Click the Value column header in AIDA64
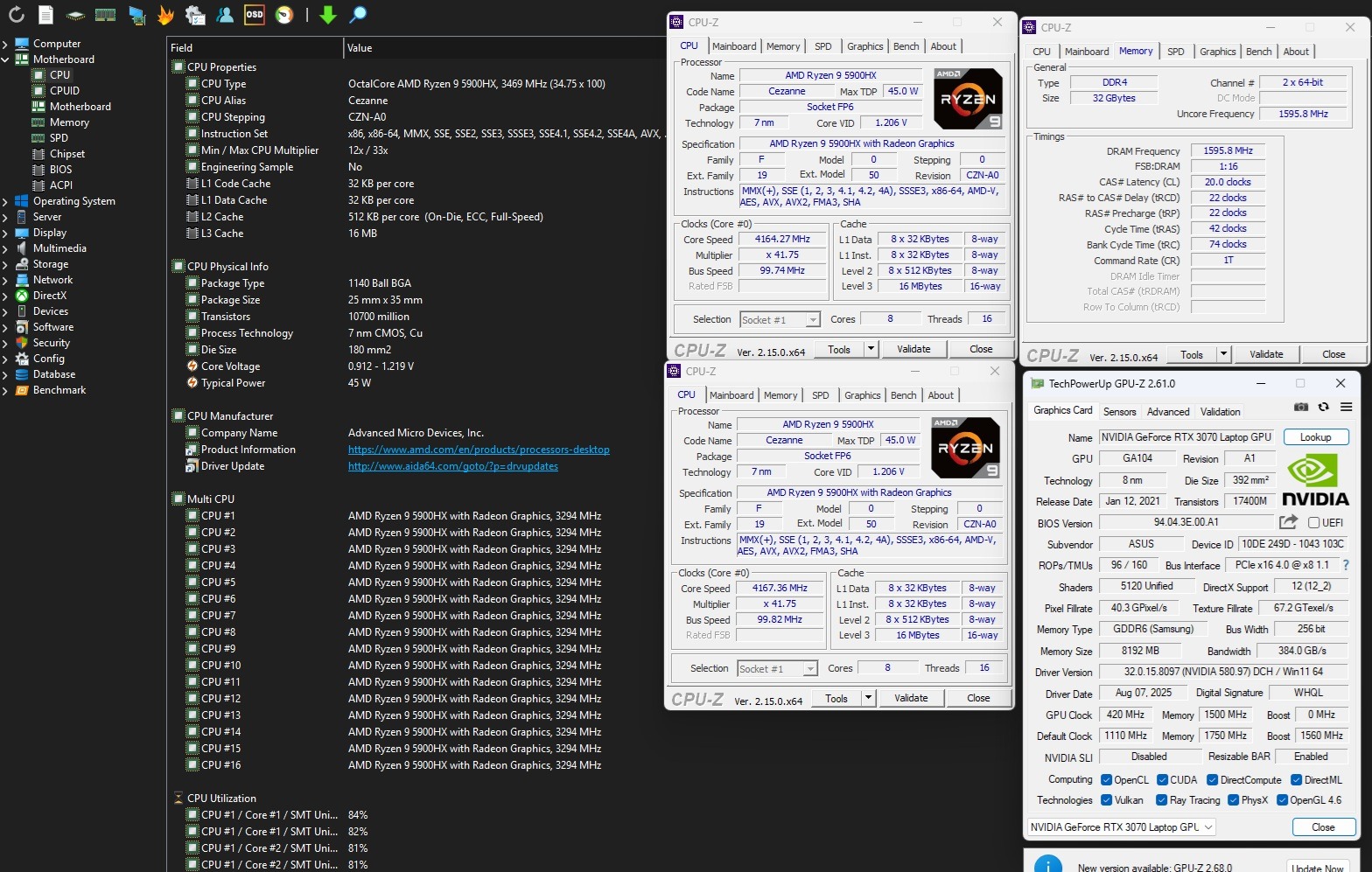The height and width of the screenshot is (872, 1372). pos(360,48)
